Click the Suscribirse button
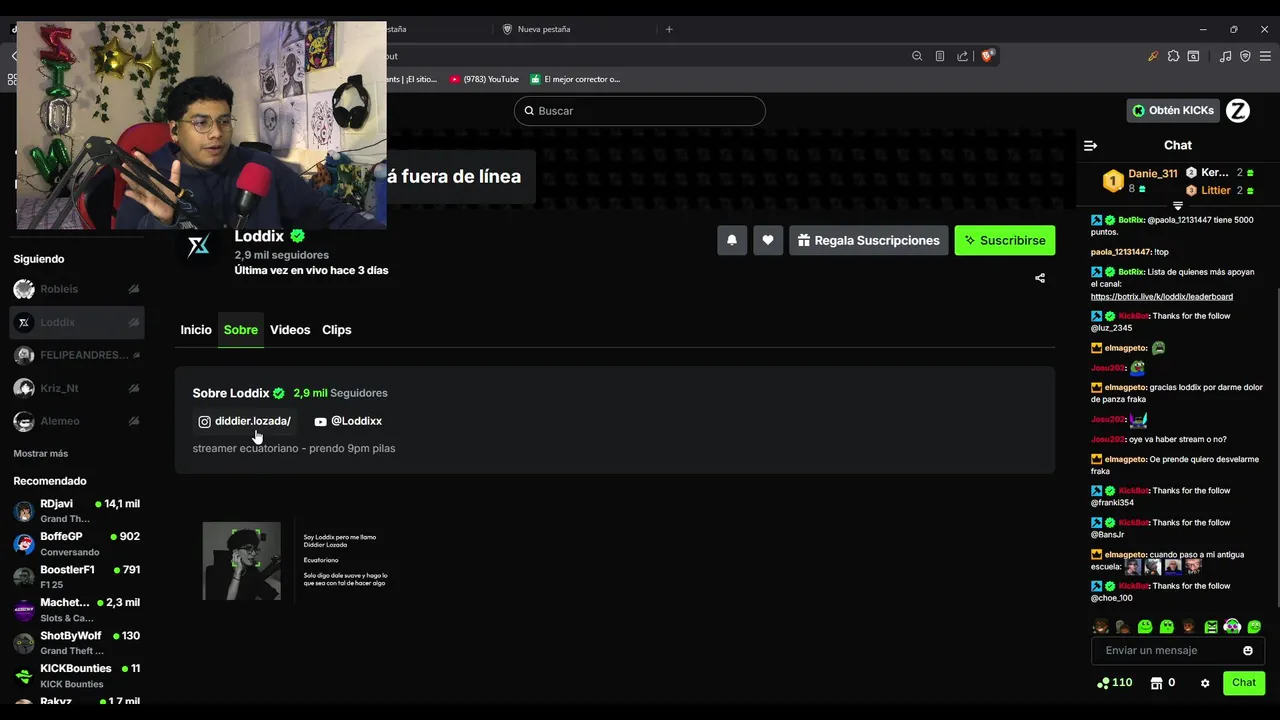This screenshot has height=720, width=1280. tap(1005, 240)
